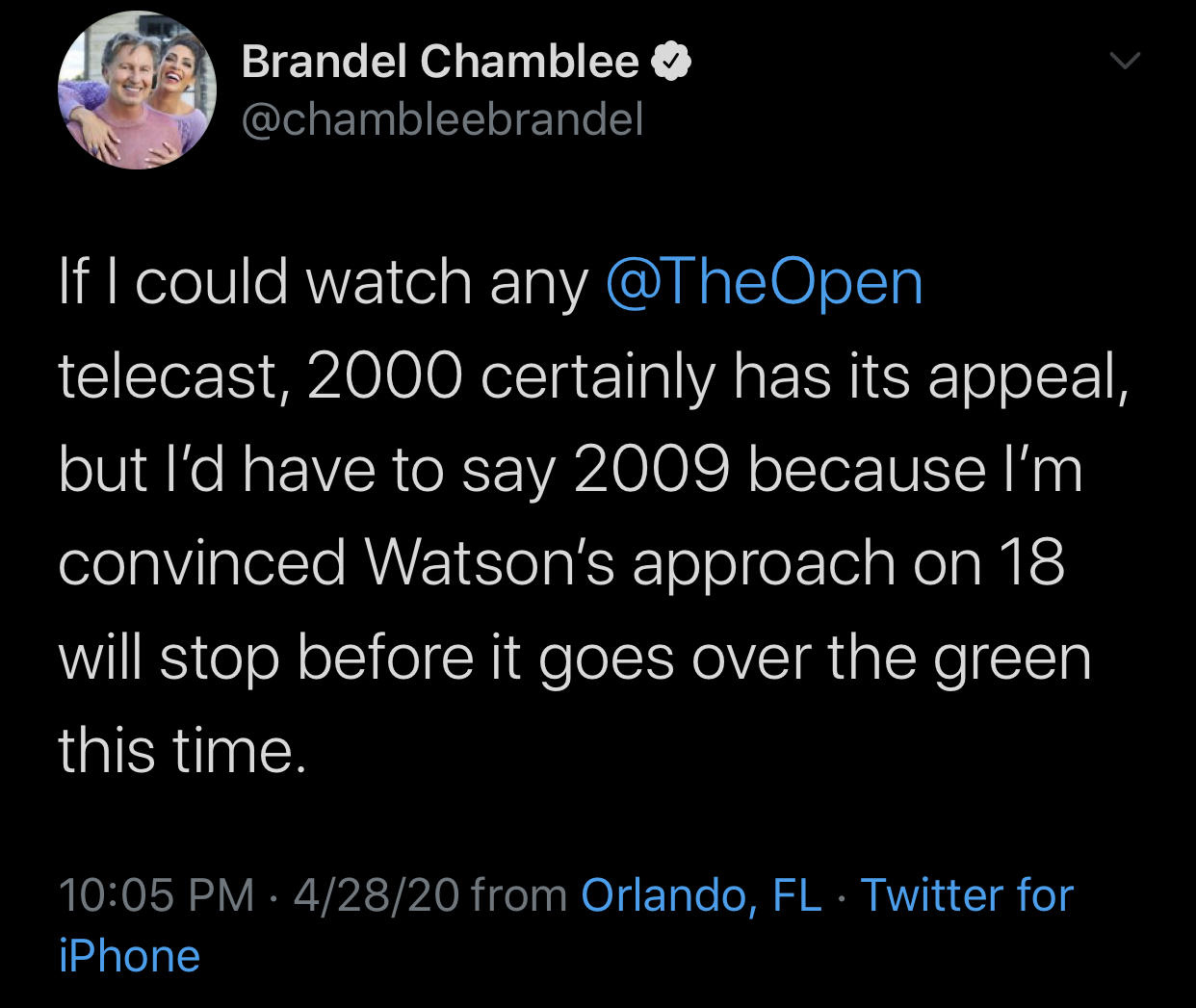
Task: Click the tweet line mentioning 2000 telecast
Action: (x=593, y=376)
